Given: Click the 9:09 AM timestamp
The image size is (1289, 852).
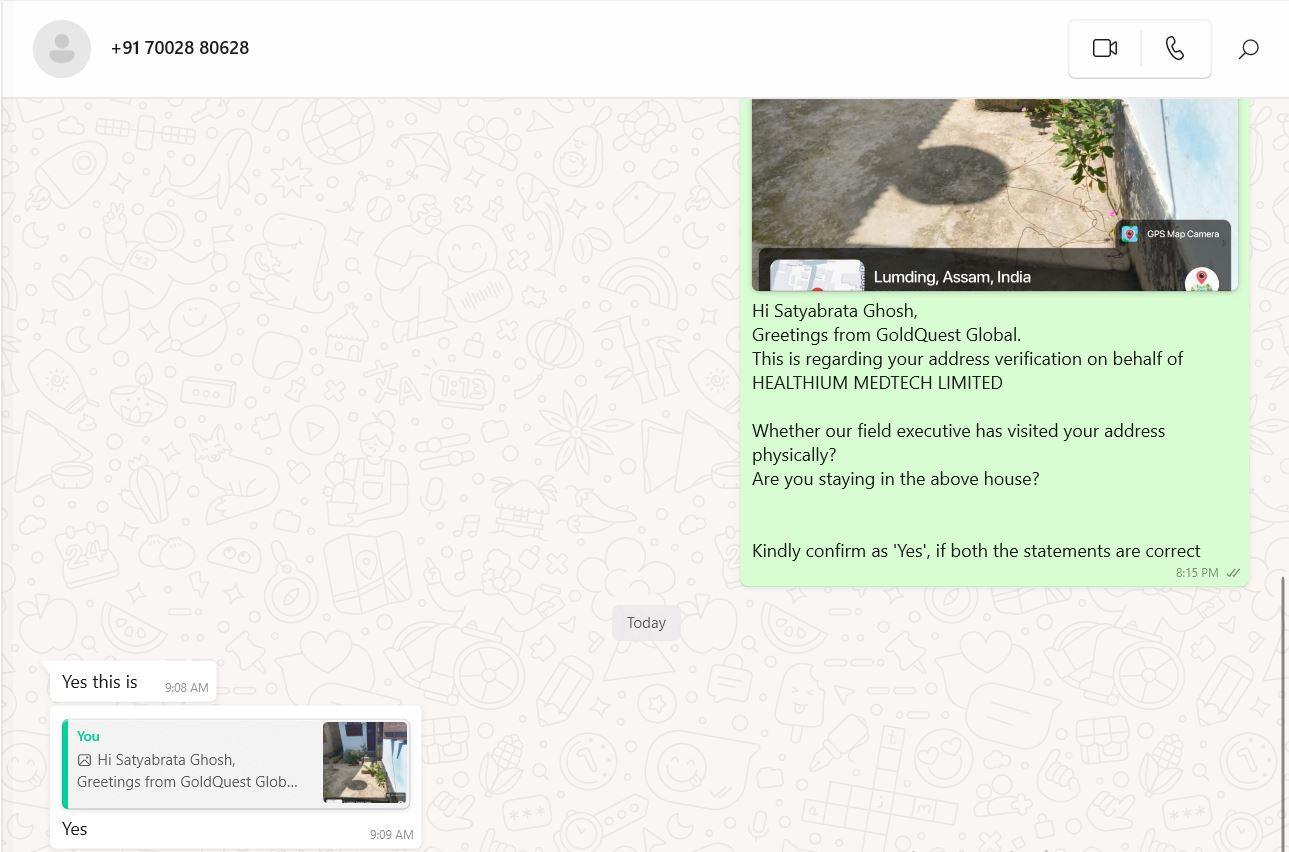Looking at the screenshot, I should click(x=391, y=835).
